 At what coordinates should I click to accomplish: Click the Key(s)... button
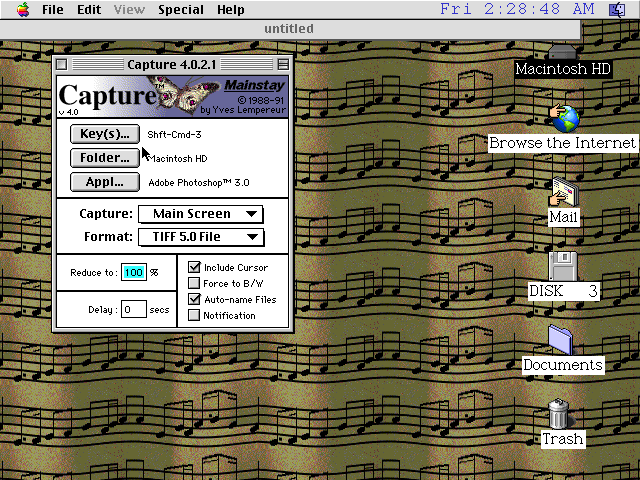tap(105, 134)
